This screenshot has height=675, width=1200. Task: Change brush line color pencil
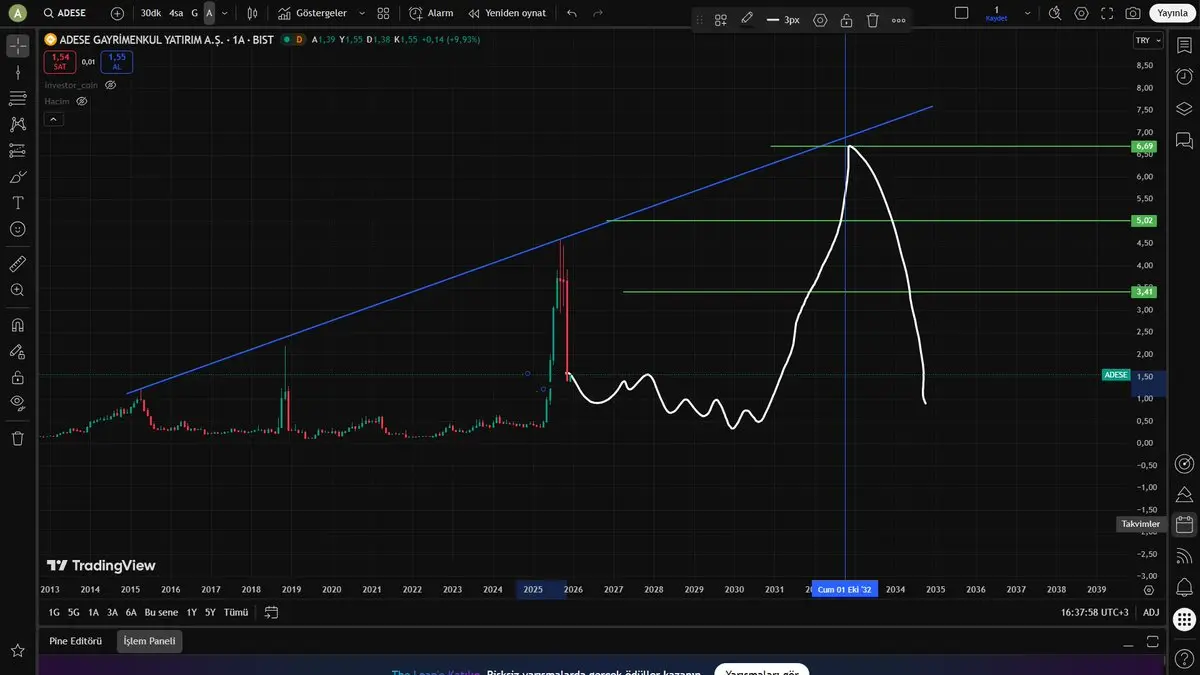point(747,19)
